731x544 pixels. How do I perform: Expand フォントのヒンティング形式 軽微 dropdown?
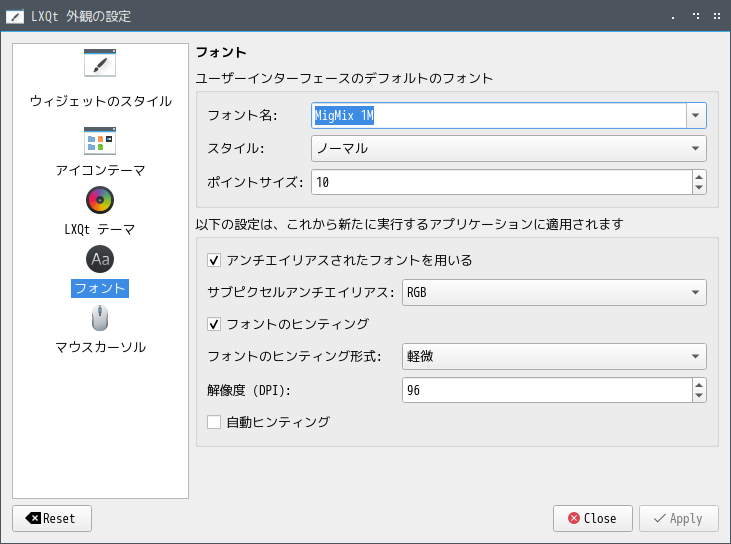(x=554, y=357)
